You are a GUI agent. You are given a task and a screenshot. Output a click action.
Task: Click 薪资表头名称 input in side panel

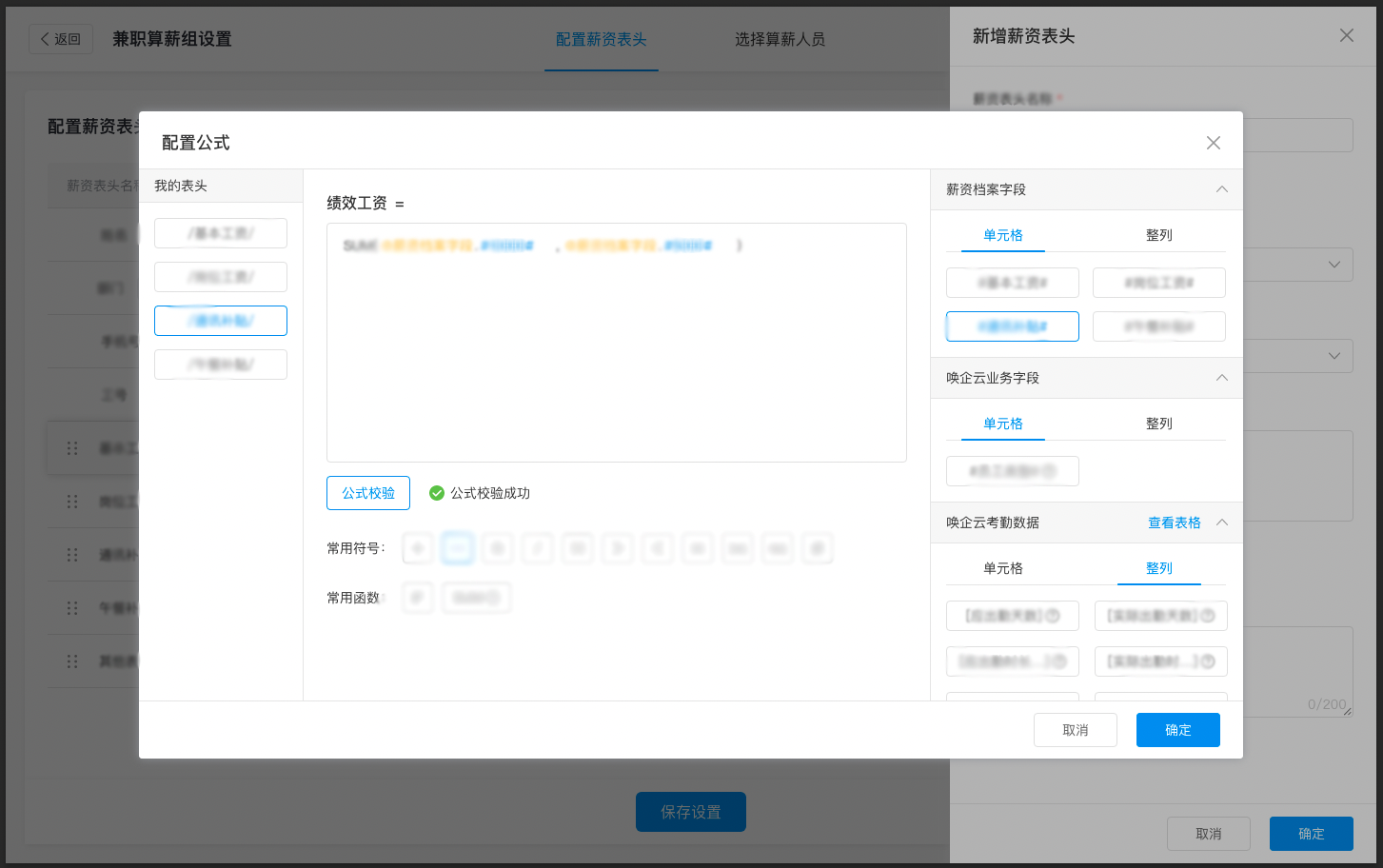[1298, 135]
